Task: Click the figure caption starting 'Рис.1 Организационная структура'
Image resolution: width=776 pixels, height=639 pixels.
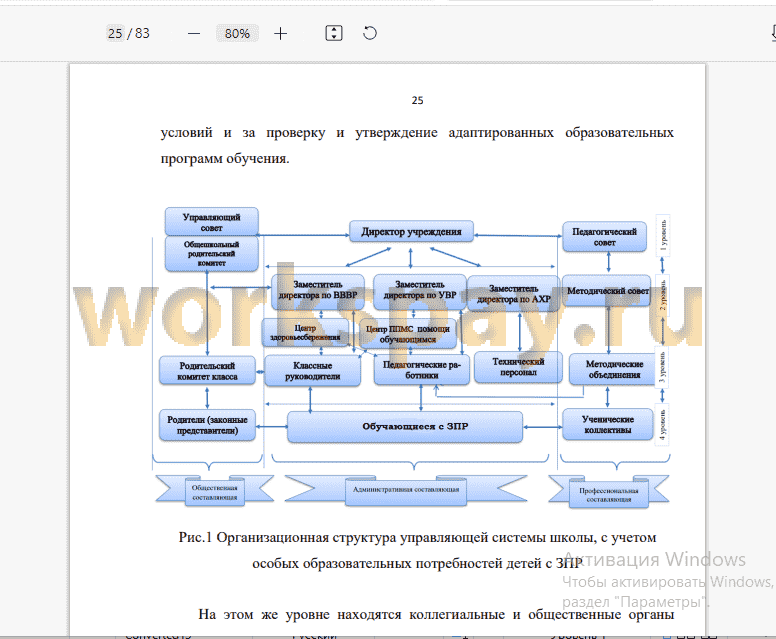Action: coord(417,550)
